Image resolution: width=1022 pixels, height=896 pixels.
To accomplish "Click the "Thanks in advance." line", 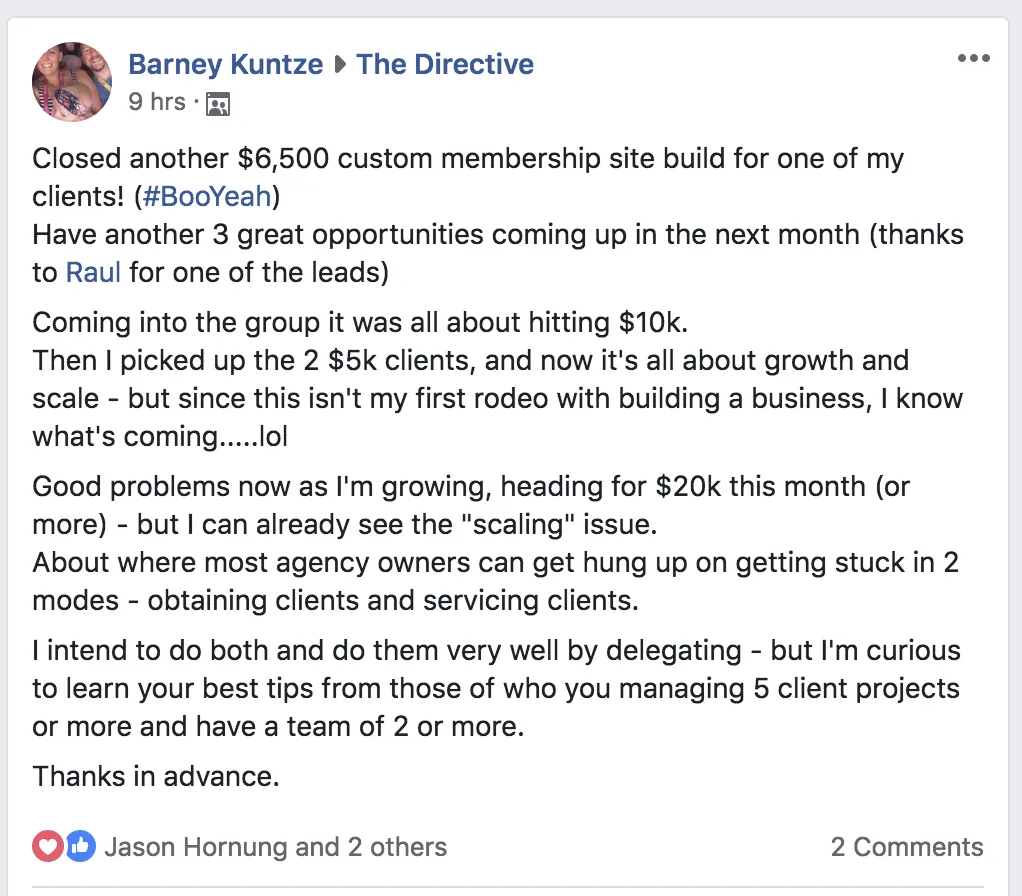I will click(155, 776).
